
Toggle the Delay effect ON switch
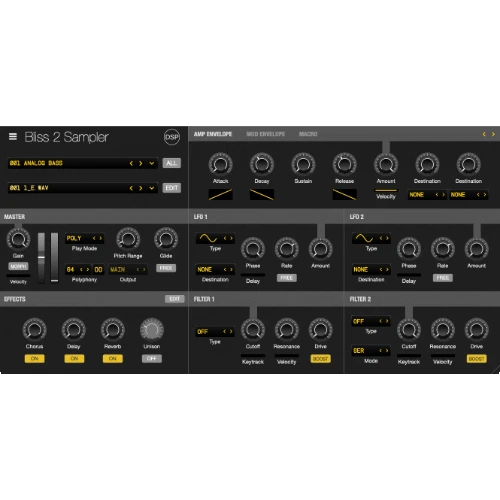point(74,359)
